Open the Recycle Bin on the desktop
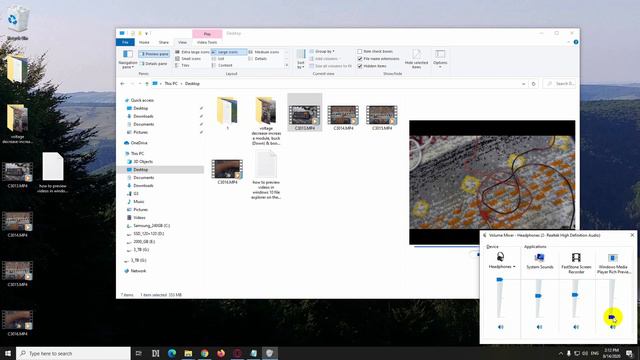Screen dimensions: 640x360 click(17, 23)
